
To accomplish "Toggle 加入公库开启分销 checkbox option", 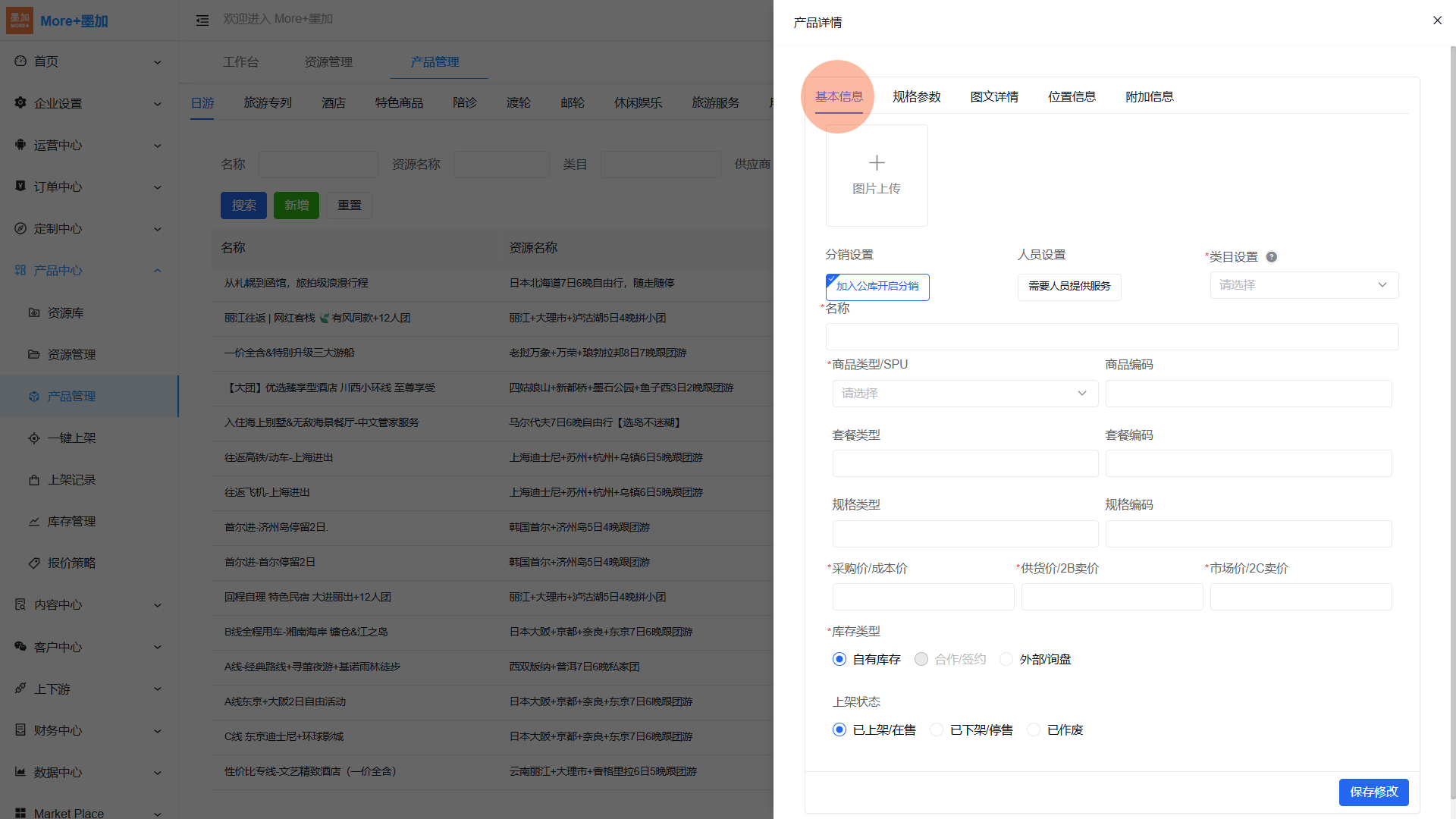I will [877, 287].
